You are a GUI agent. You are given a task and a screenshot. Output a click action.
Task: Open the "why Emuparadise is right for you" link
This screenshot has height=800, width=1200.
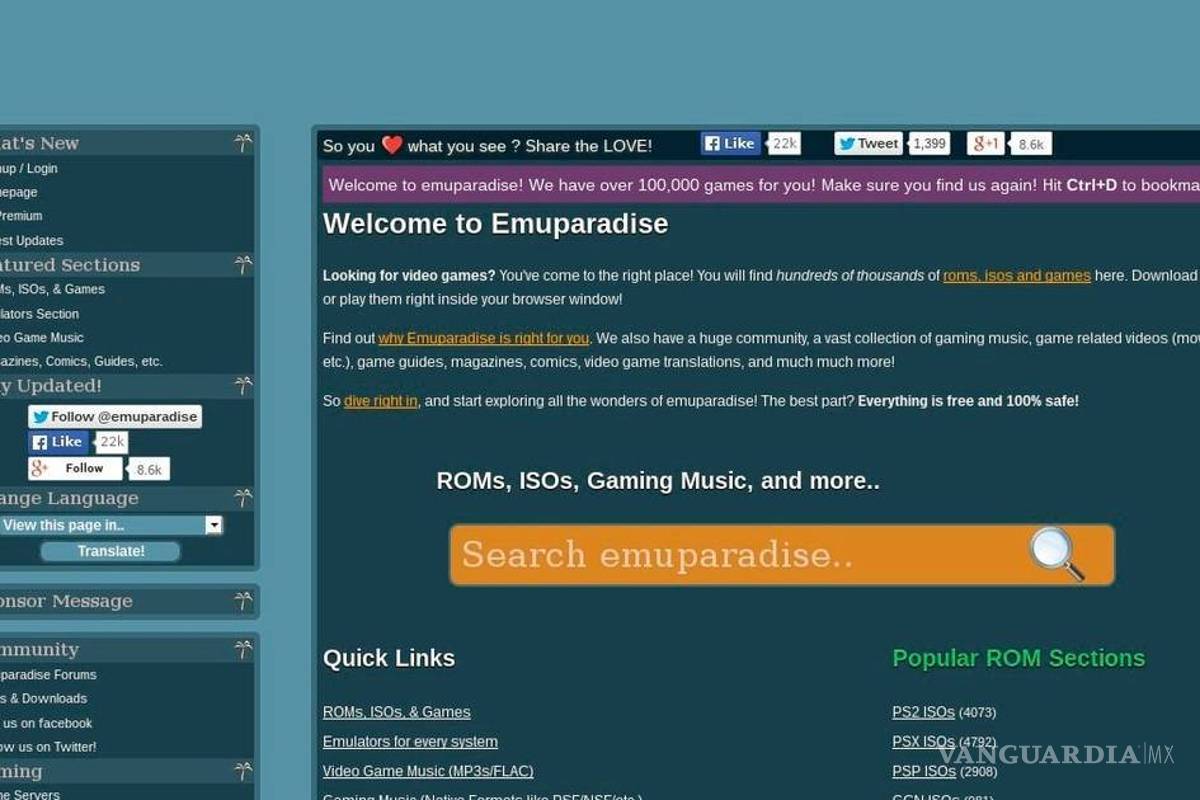[484, 338]
